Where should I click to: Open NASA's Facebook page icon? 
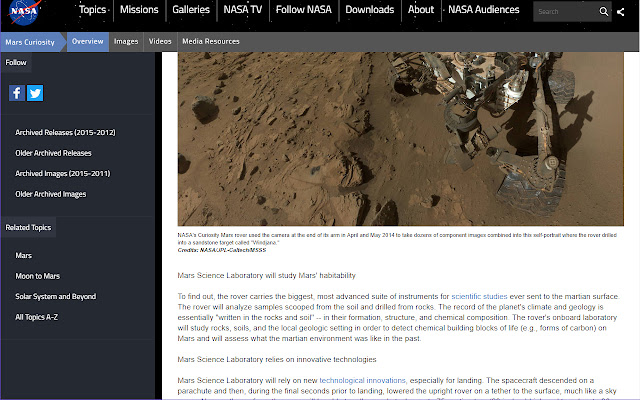(x=17, y=93)
